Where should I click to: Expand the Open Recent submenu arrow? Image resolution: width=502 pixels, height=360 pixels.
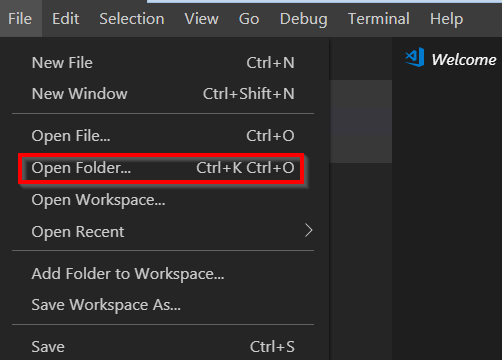point(309,230)
